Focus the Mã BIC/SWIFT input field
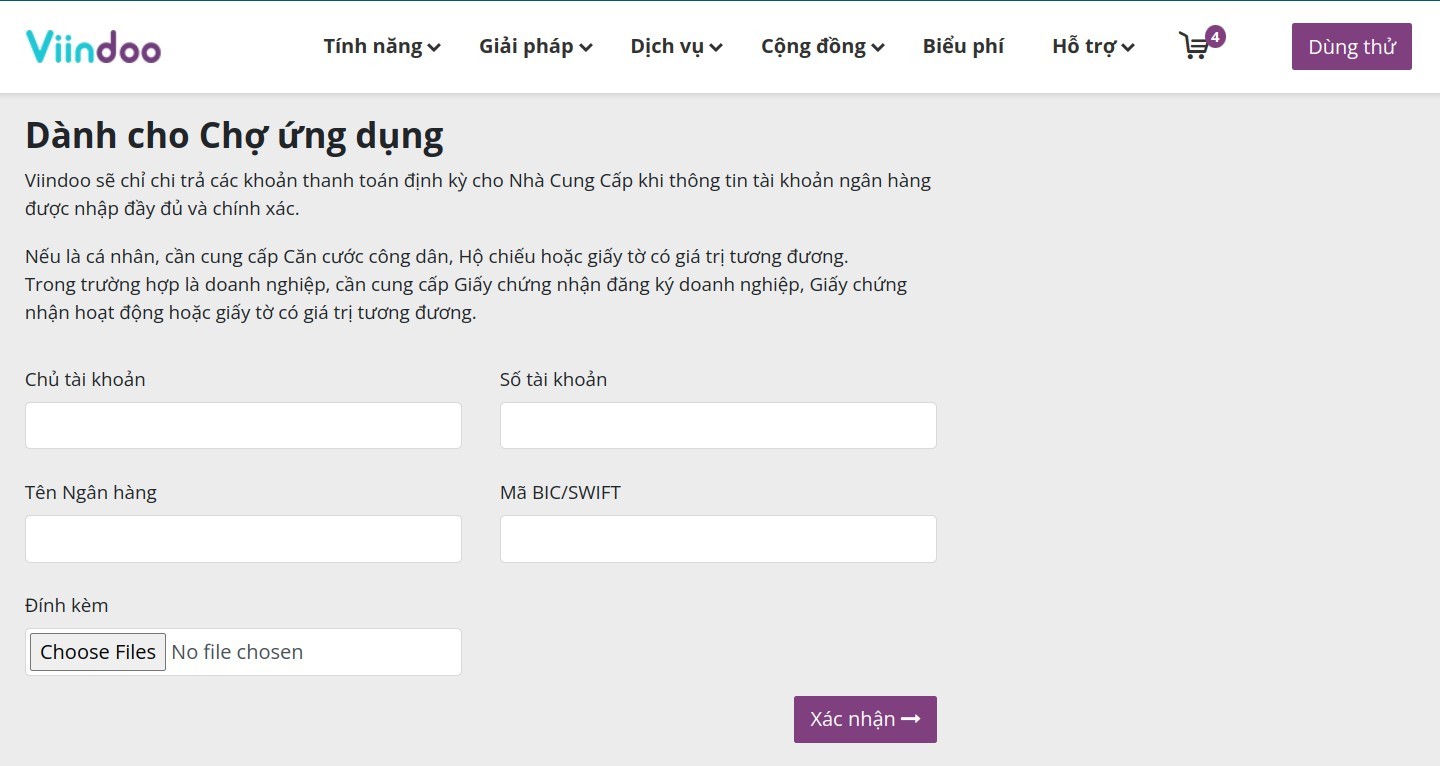Screen dimensions: 1440x766 [718, 539]
